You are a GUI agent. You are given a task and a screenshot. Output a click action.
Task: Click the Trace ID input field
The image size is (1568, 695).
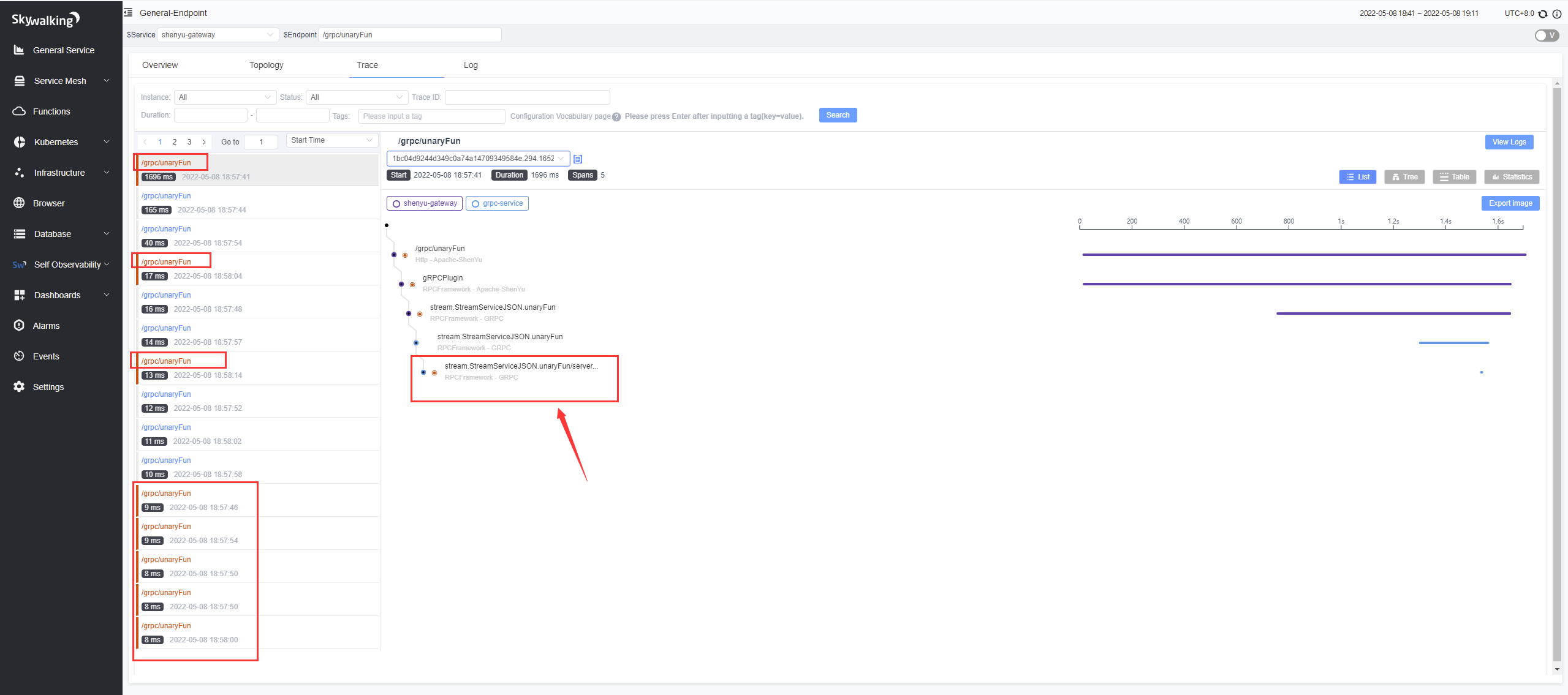(527, 97)
